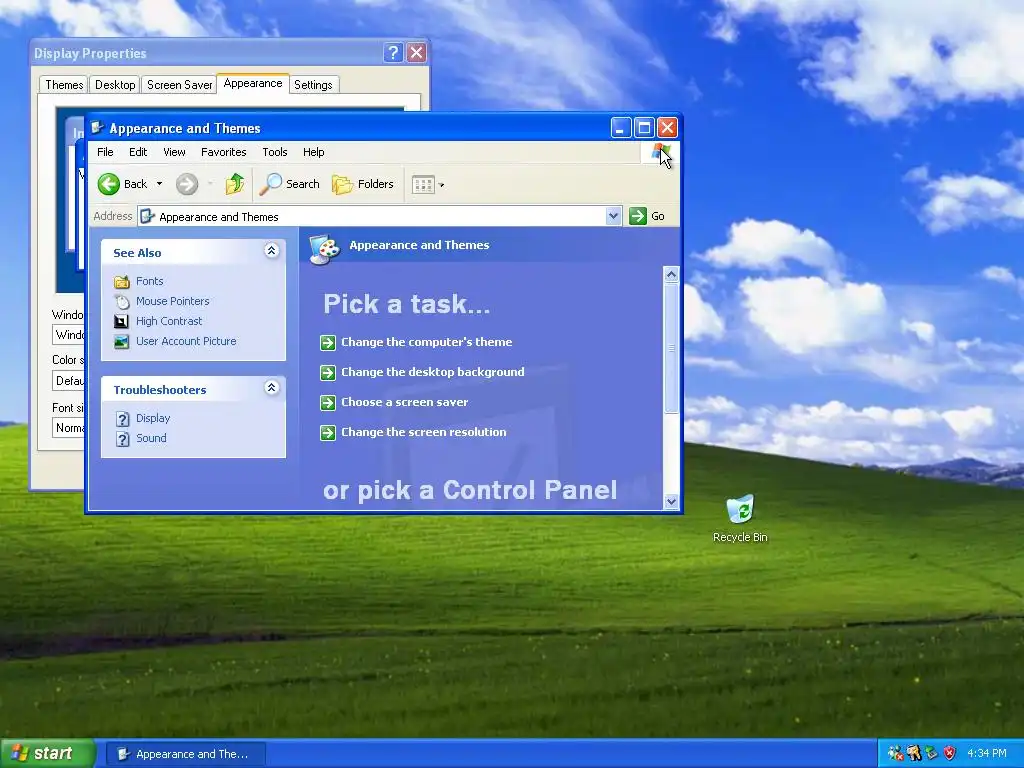Open the Font size dropdown in Display Properties

click(69, 428)
